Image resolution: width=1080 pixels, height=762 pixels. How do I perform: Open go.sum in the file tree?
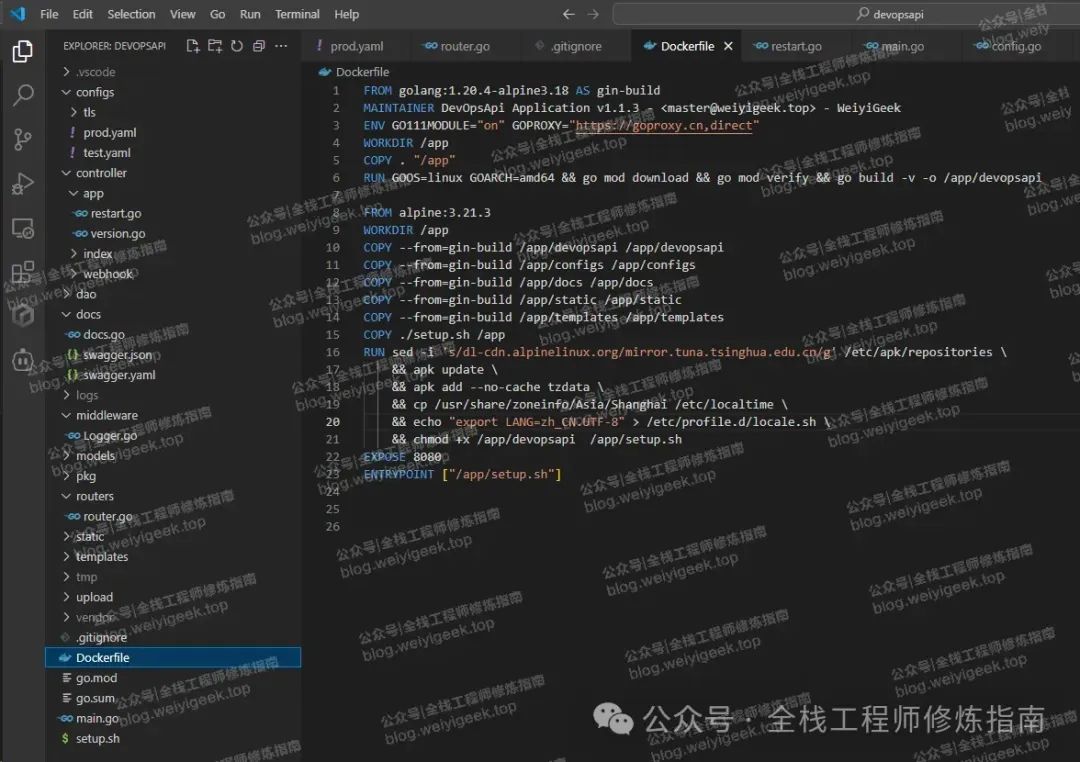[x=173, y=698]
